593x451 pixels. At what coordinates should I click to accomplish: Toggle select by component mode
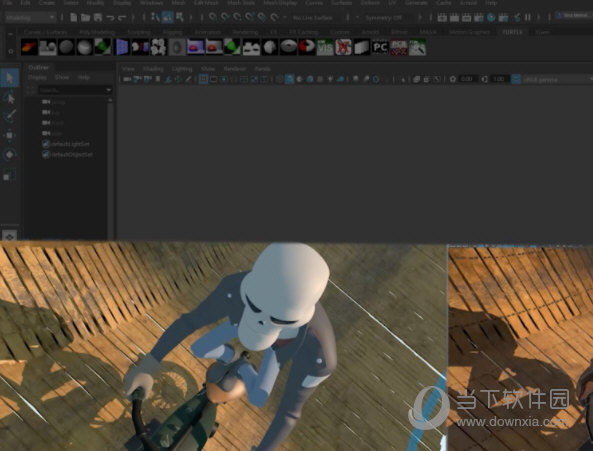[x=179, y=17]
